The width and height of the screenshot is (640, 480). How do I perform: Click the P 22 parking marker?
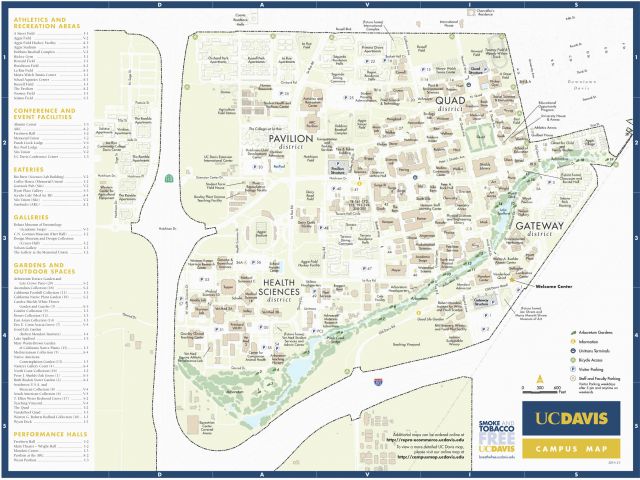[x=370, y=61]
